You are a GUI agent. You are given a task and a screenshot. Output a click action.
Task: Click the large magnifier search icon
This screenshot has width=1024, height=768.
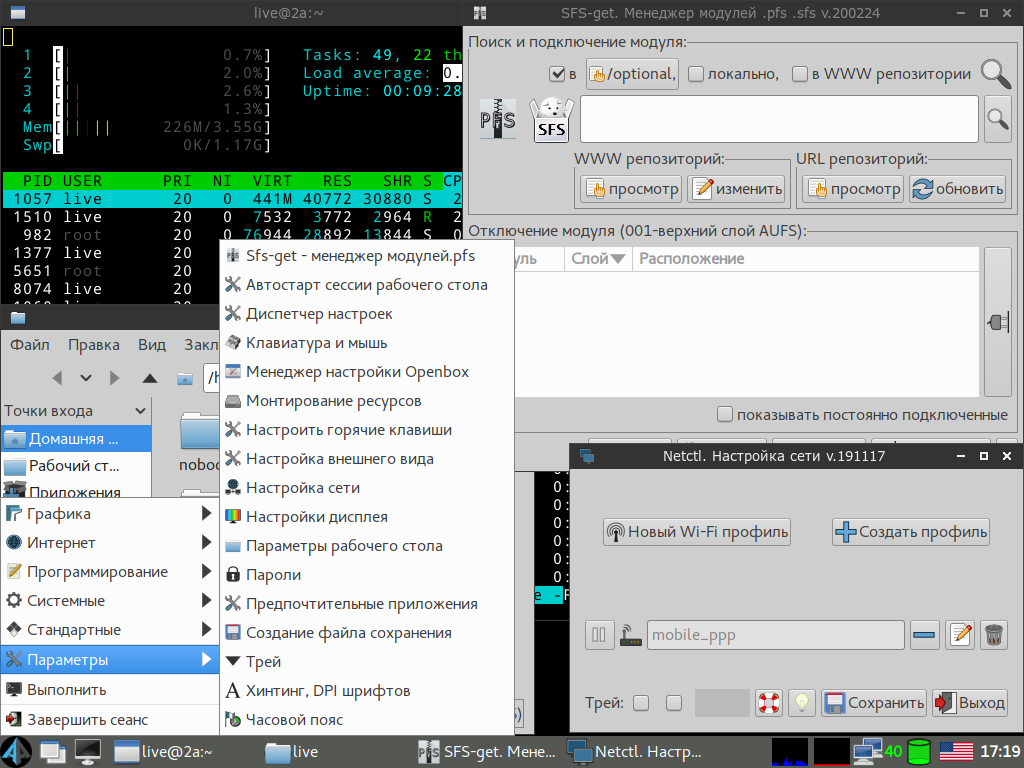click(996, 74)
